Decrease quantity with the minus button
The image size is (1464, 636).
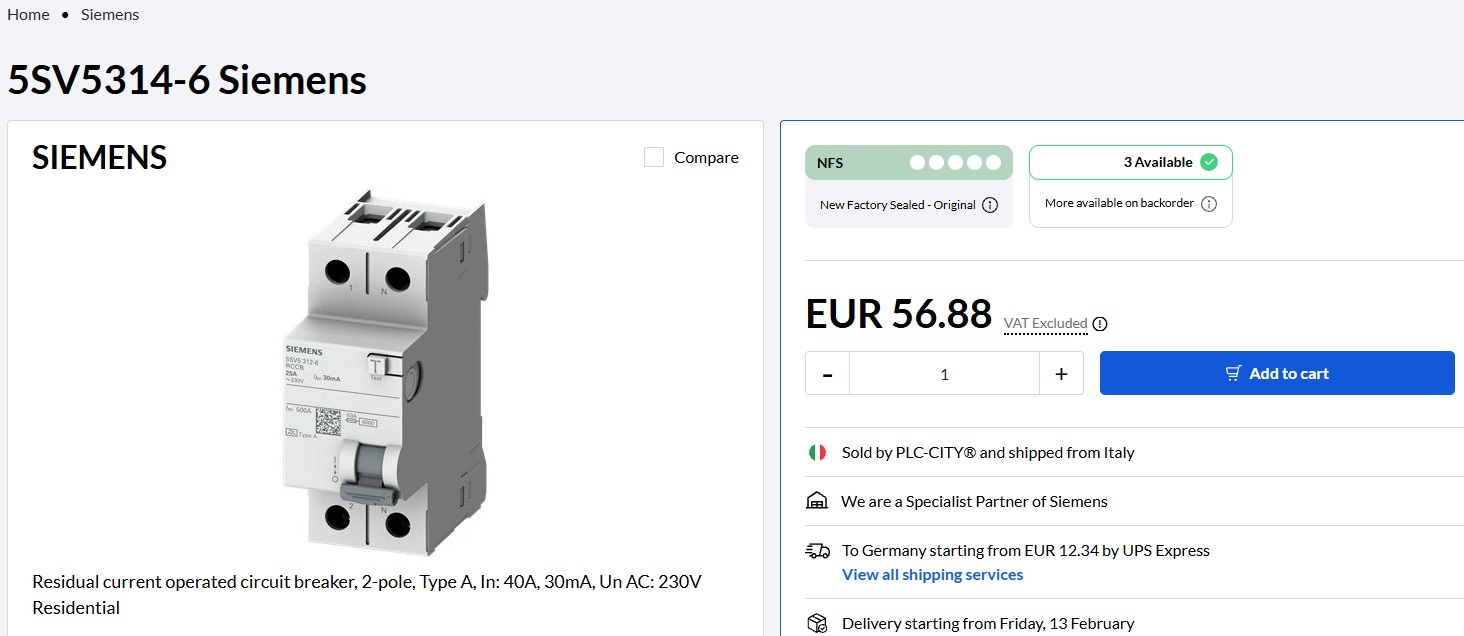(x=827, y=374)
